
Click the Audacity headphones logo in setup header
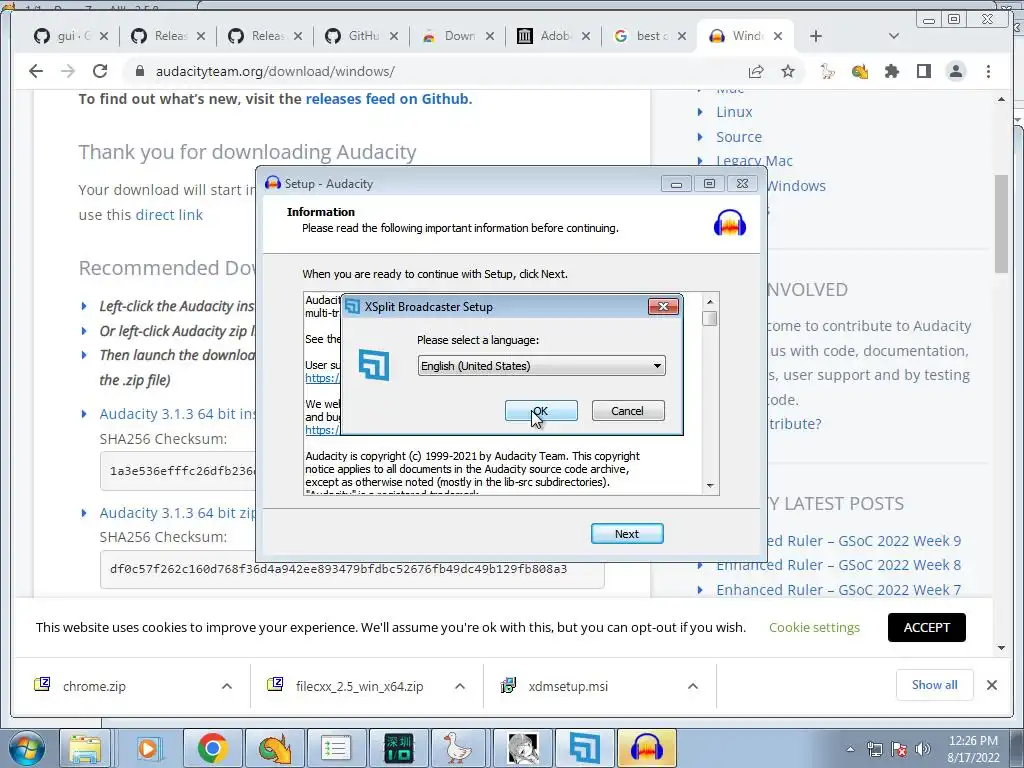pyautogui.click(x=729, y=223)
